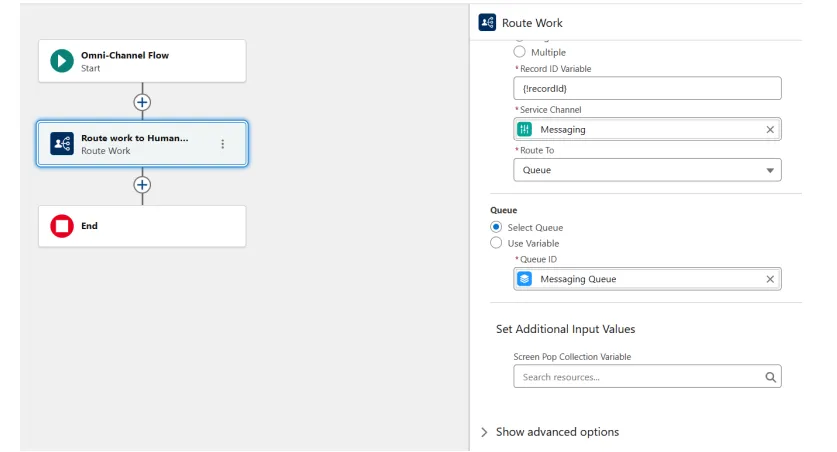Screen dimensions: 837x452
Task: Add element above the End node
Action: [142, 185]
